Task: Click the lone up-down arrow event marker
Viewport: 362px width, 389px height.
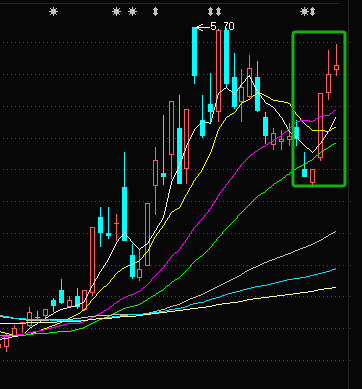Action: click(155, 12)
